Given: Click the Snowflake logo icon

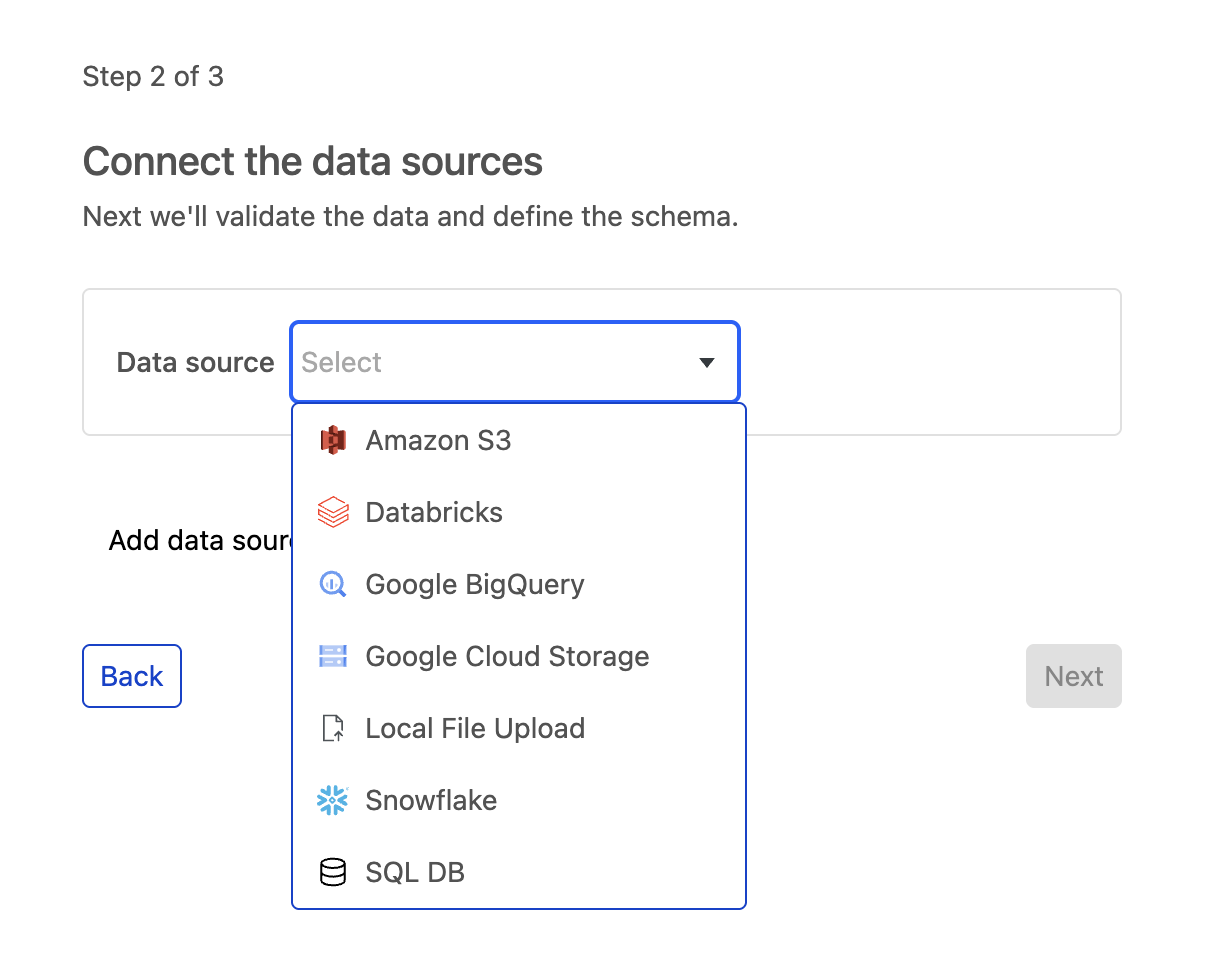Looking at the screenshot, I should point(333,800).
